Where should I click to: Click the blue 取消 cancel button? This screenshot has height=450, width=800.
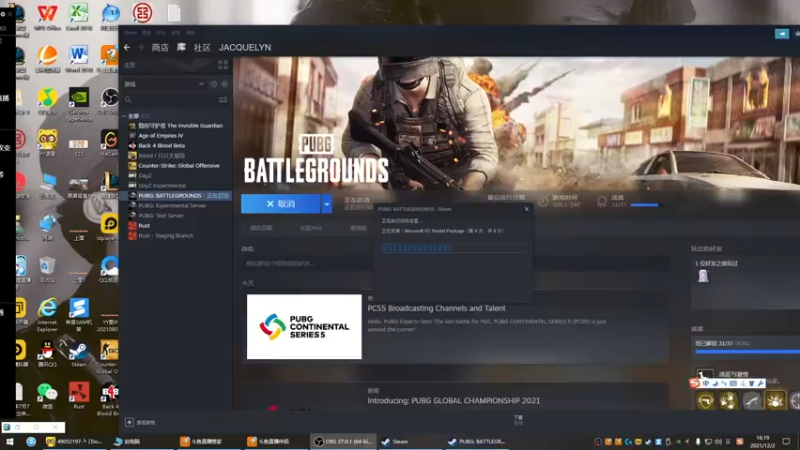tap(281, 204)
